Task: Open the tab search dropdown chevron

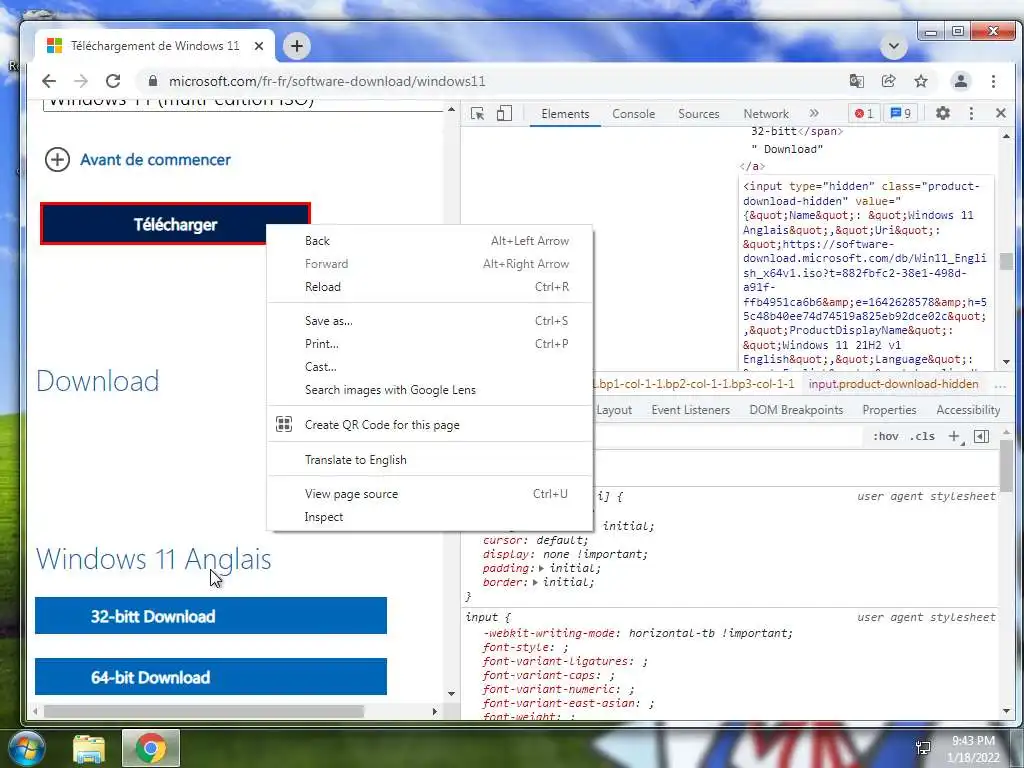Action: [893, 46]
